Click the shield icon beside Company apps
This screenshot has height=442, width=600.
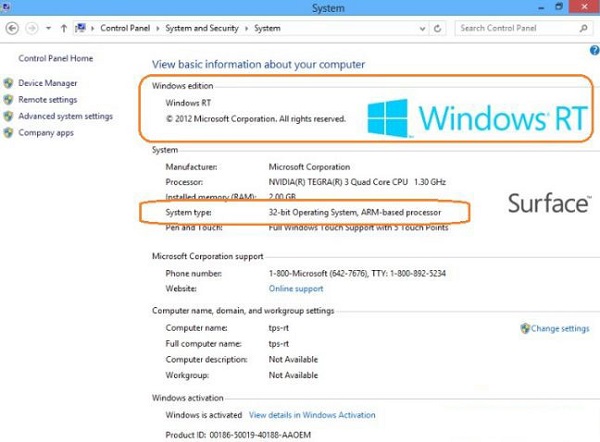(x=8, y=133)
